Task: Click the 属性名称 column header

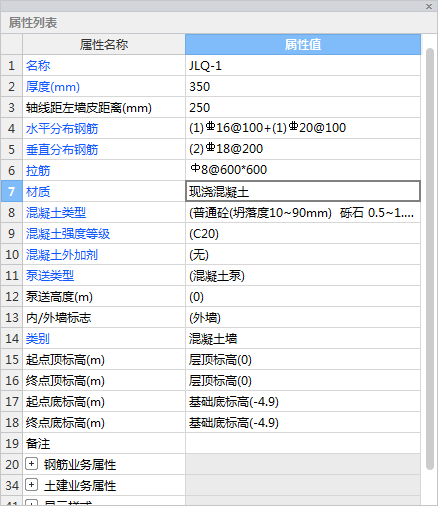Action: (104, 44)
